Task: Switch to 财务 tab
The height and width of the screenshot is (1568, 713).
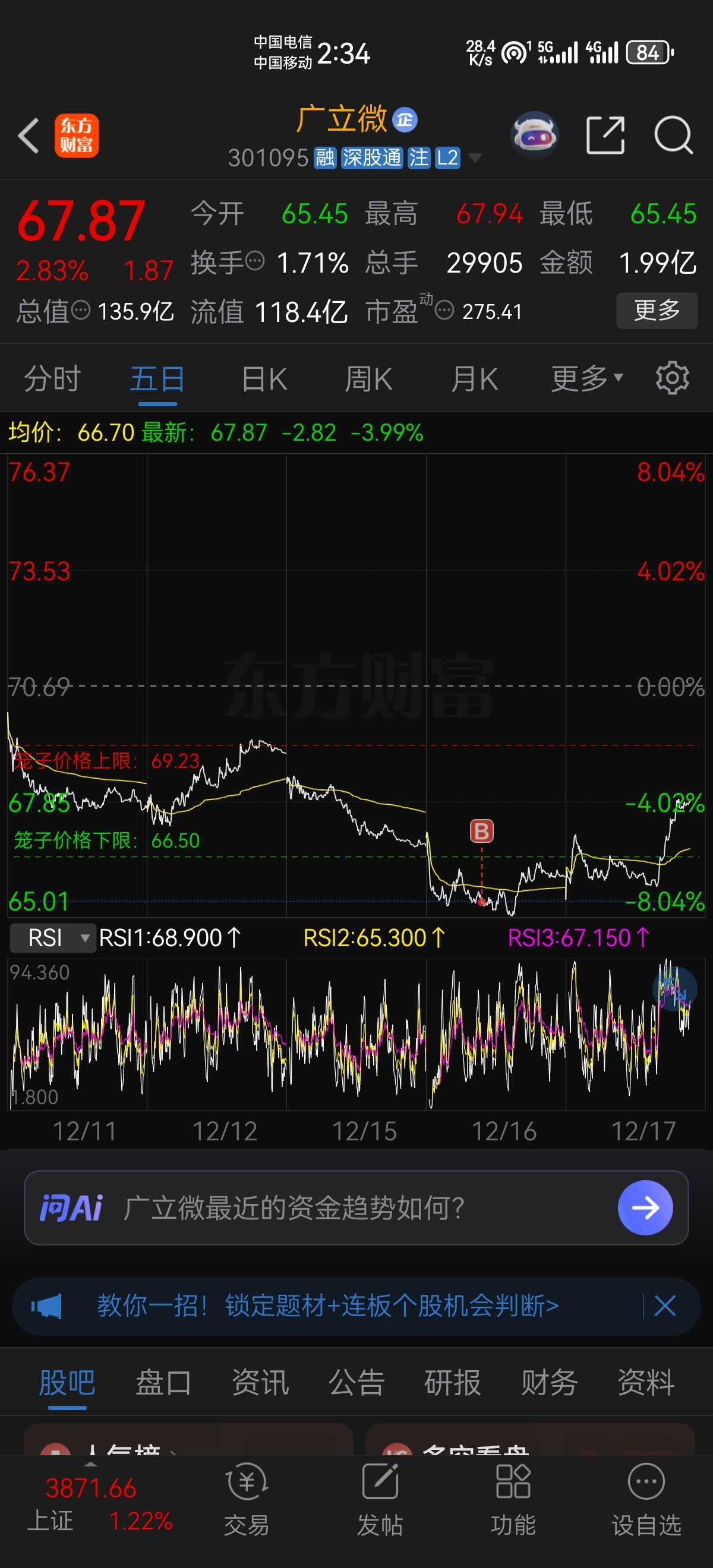Action: tap(549, 1383)
